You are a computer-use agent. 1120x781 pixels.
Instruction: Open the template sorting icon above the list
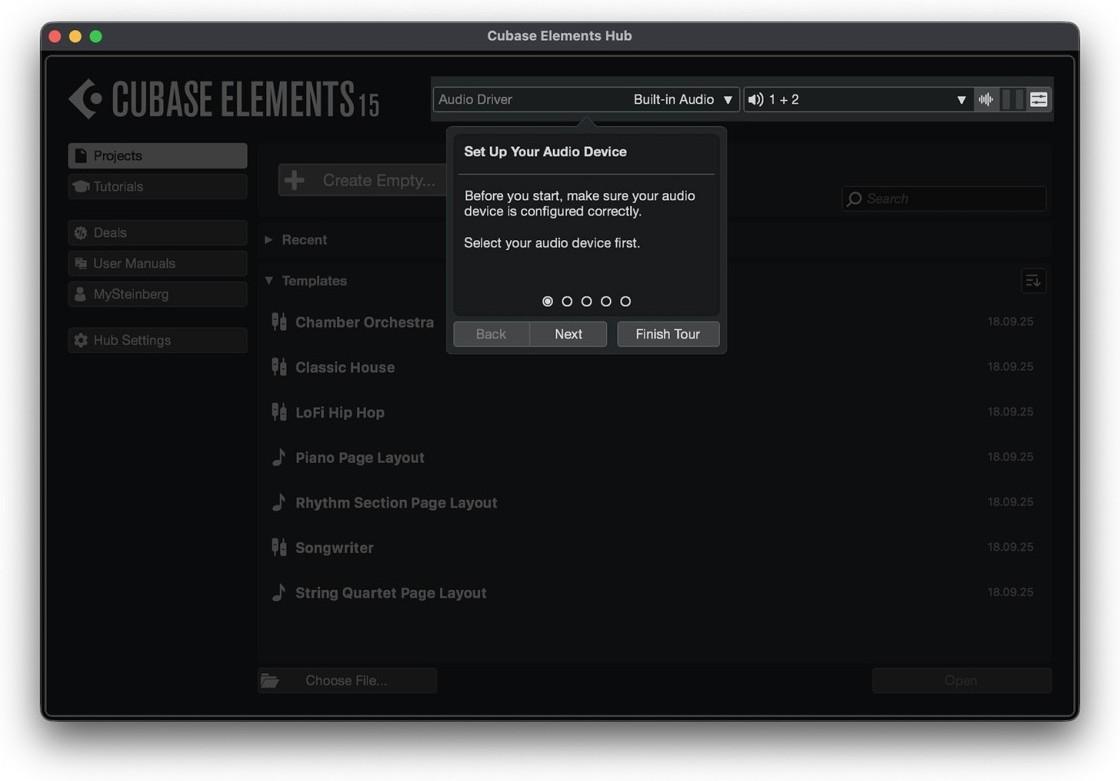coord(1033,280)
